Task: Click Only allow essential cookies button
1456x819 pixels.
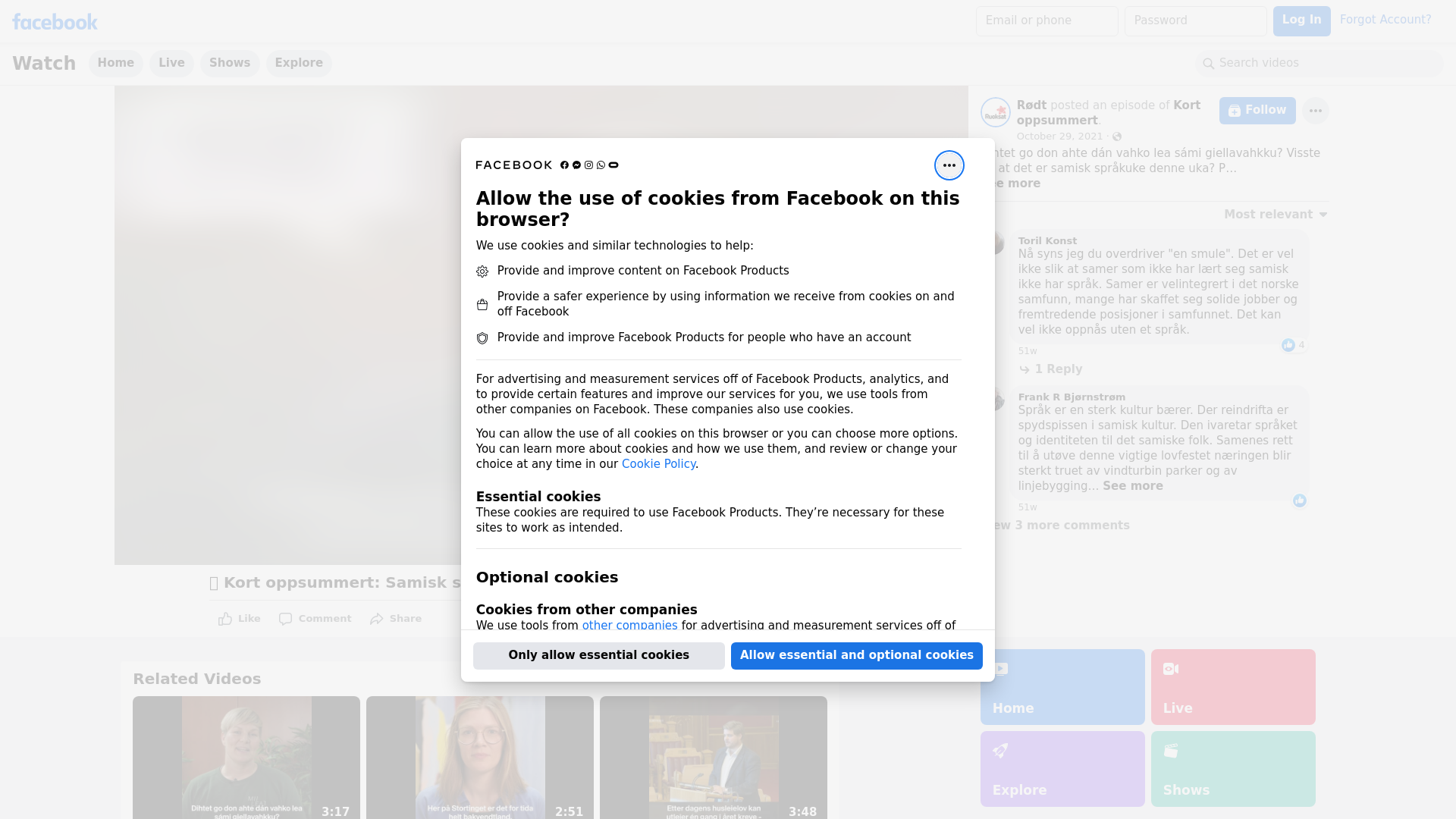Action: tap(599, 656)
